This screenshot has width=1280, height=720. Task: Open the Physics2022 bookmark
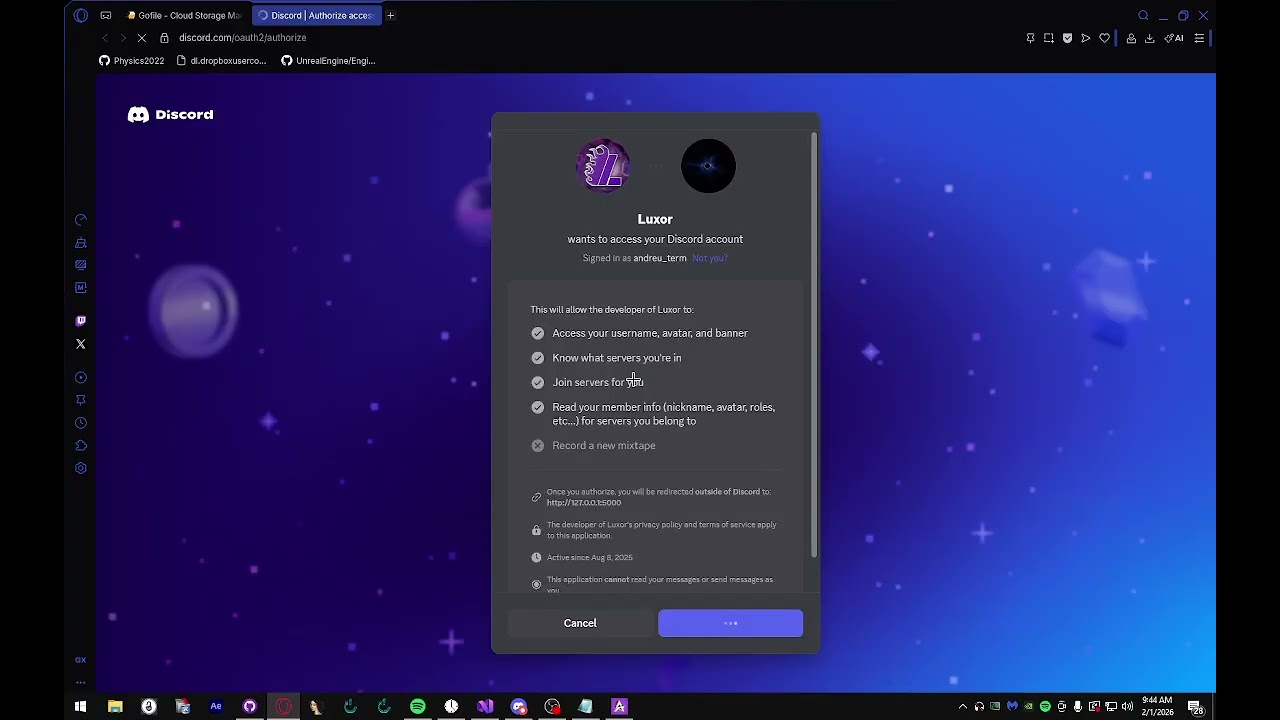coord(131,61)
